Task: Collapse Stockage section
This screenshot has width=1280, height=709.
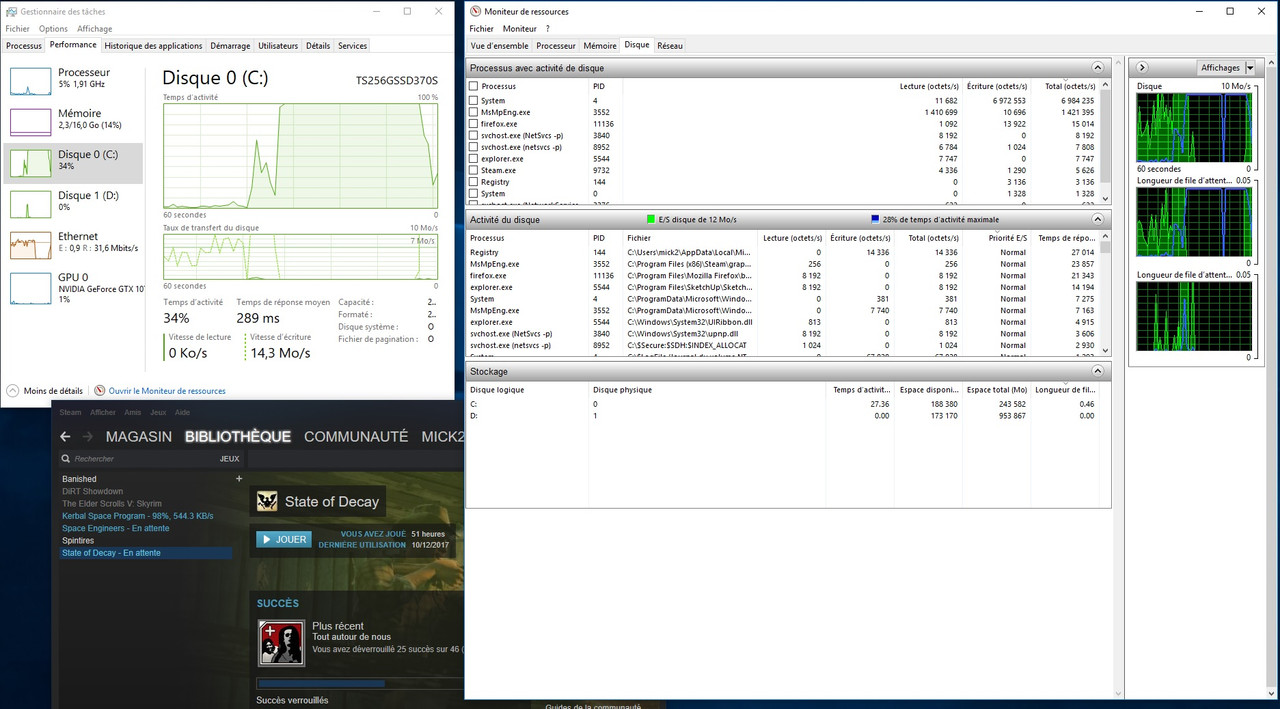Action: click(x=1097, y=371)
